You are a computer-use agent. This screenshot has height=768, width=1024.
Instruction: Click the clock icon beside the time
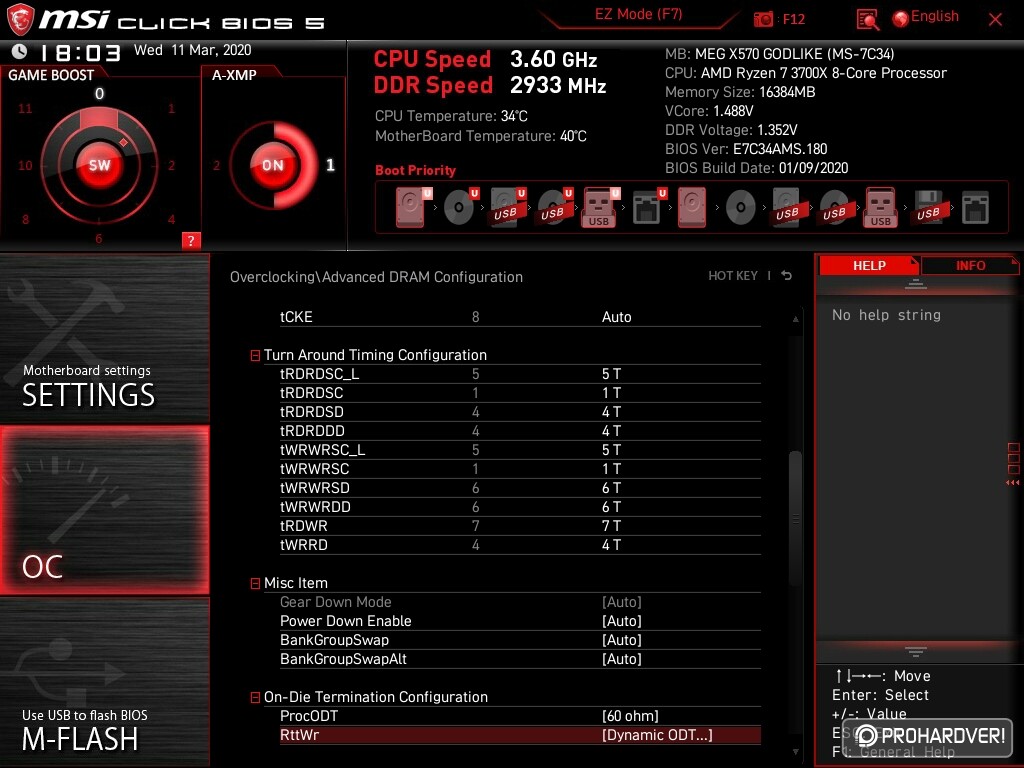(x=20, y=51)
